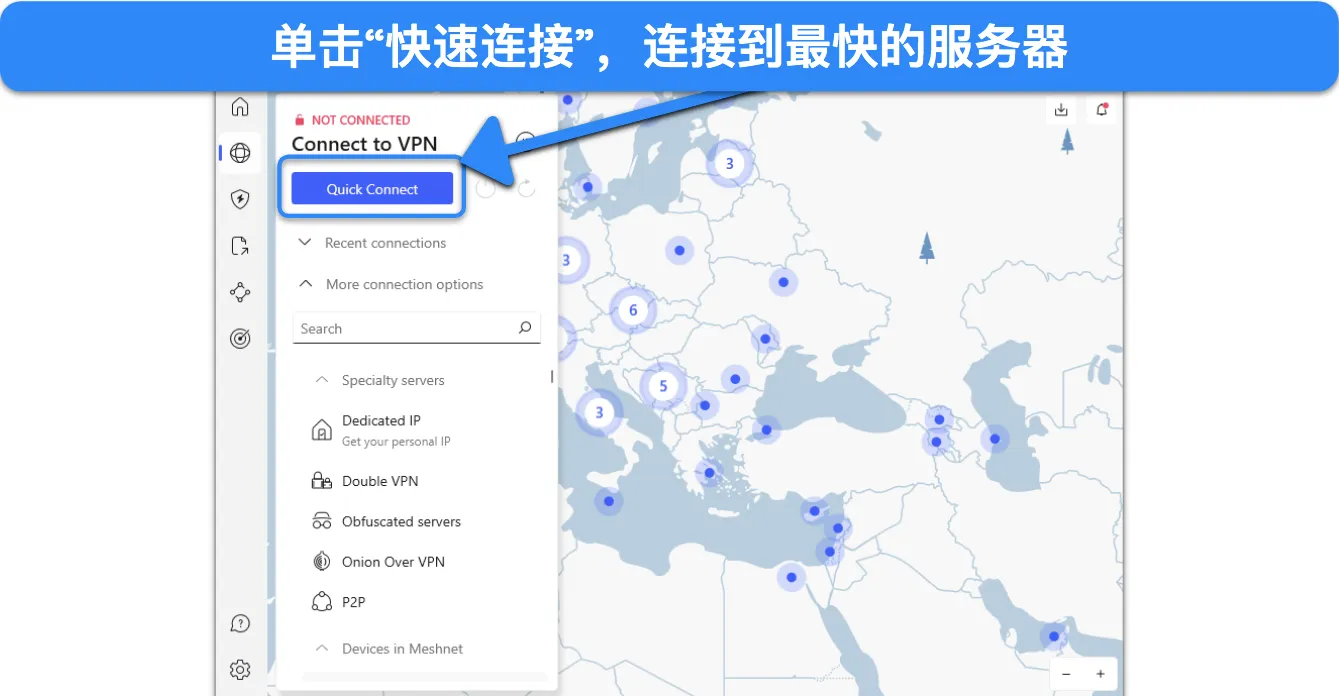
Task: Click the "NOT CONNECTED" status text
Action: pos(361,120)
